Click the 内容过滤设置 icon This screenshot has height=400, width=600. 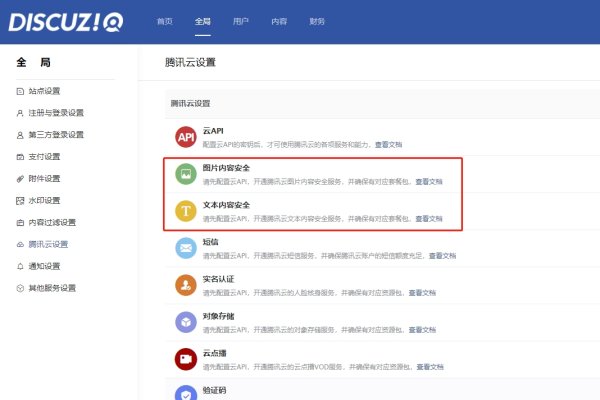20,222
